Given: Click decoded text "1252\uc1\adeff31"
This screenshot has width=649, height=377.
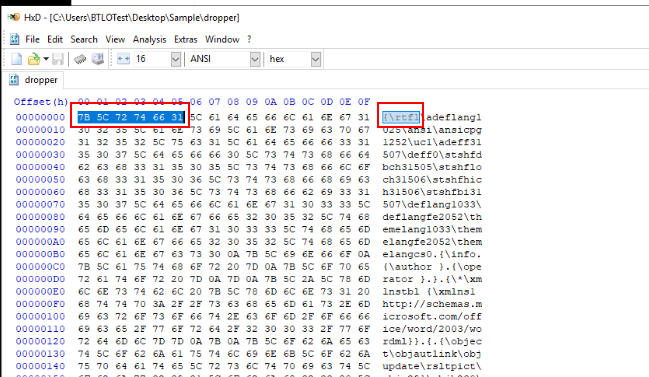Looking at the screenshot, I should 432,142.
